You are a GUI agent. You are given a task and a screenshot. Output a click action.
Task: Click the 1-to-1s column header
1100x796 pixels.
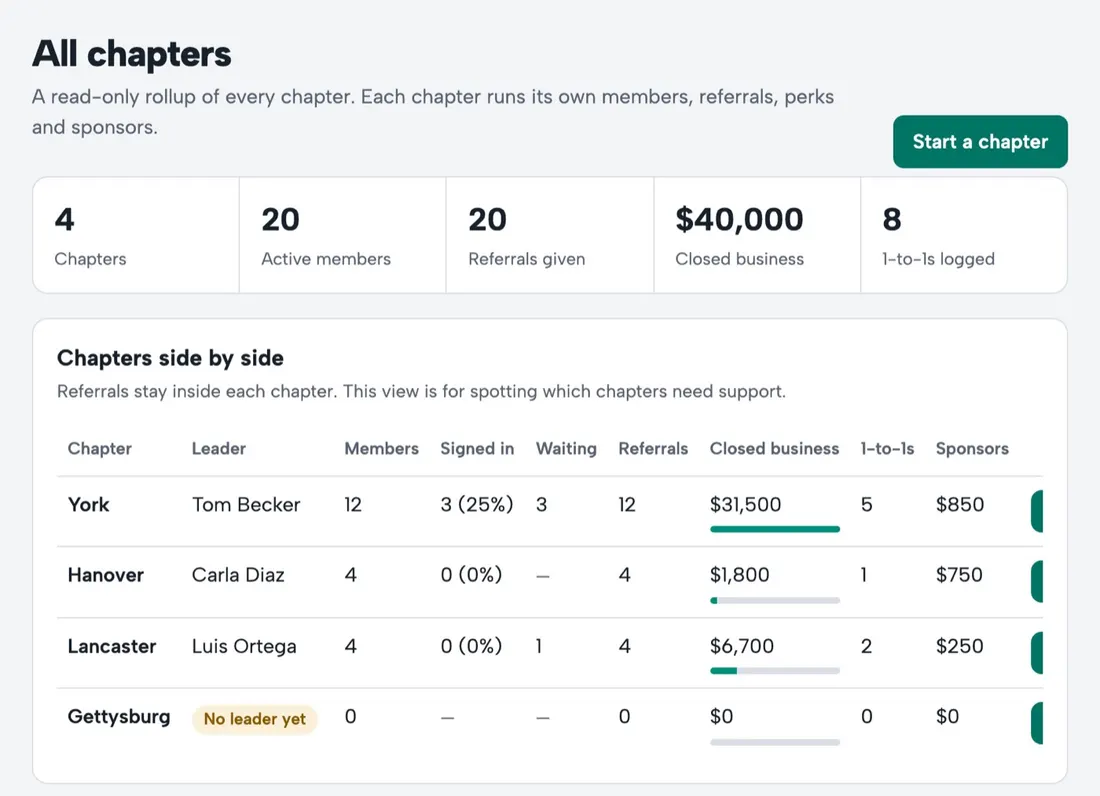(887, 449)
